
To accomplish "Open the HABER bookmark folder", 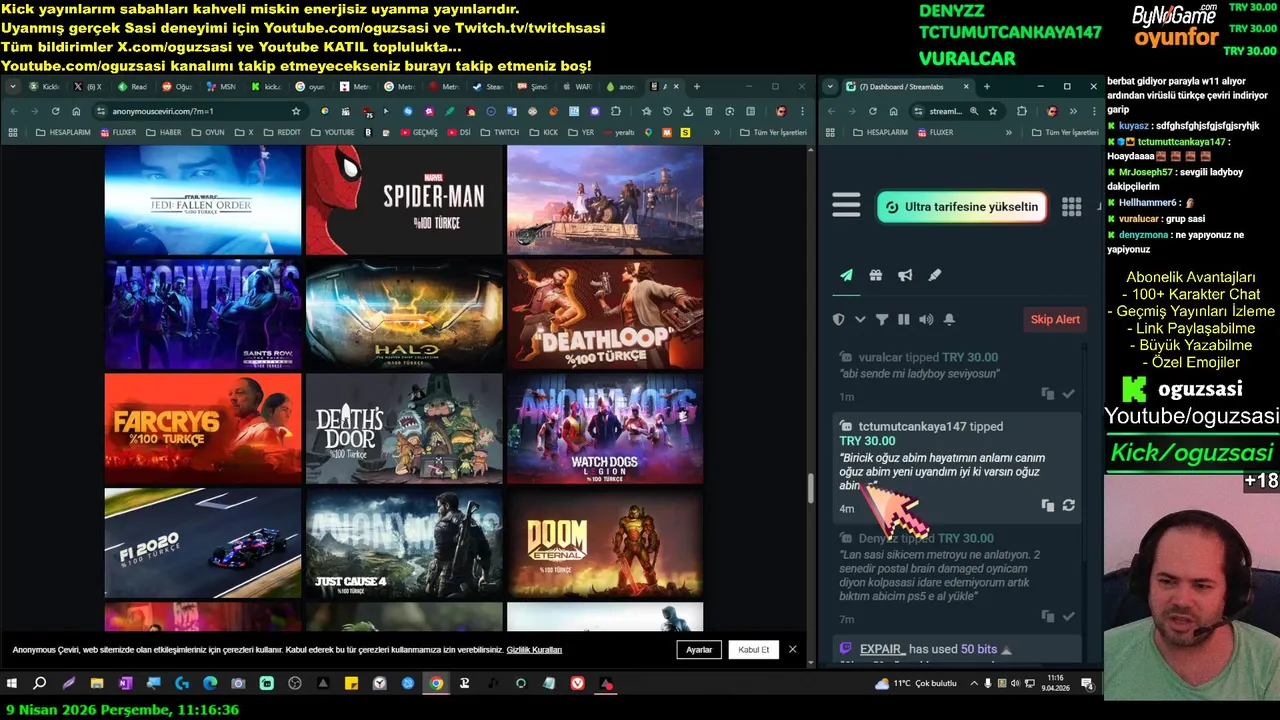I will click(x=164, y=132).
